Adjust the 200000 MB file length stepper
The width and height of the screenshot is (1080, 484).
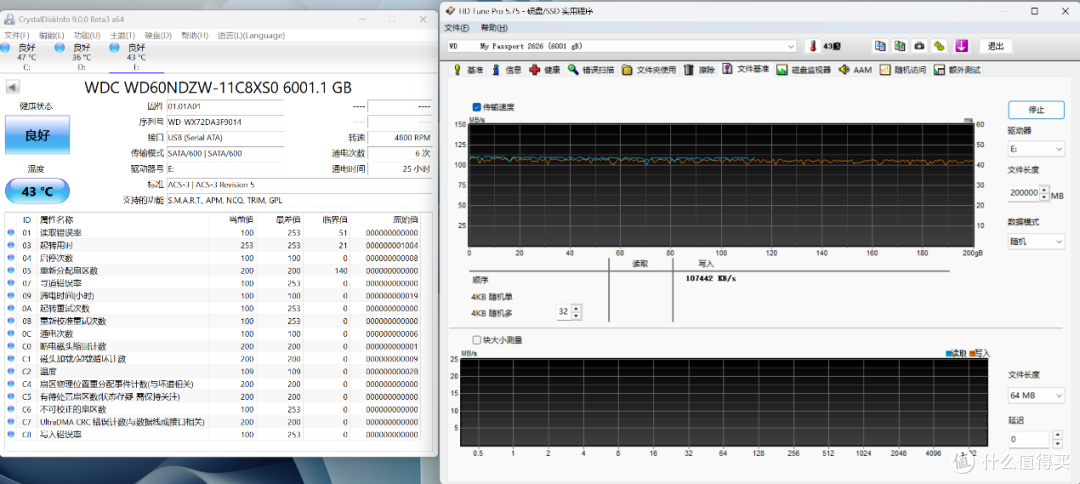[1045, 193]
